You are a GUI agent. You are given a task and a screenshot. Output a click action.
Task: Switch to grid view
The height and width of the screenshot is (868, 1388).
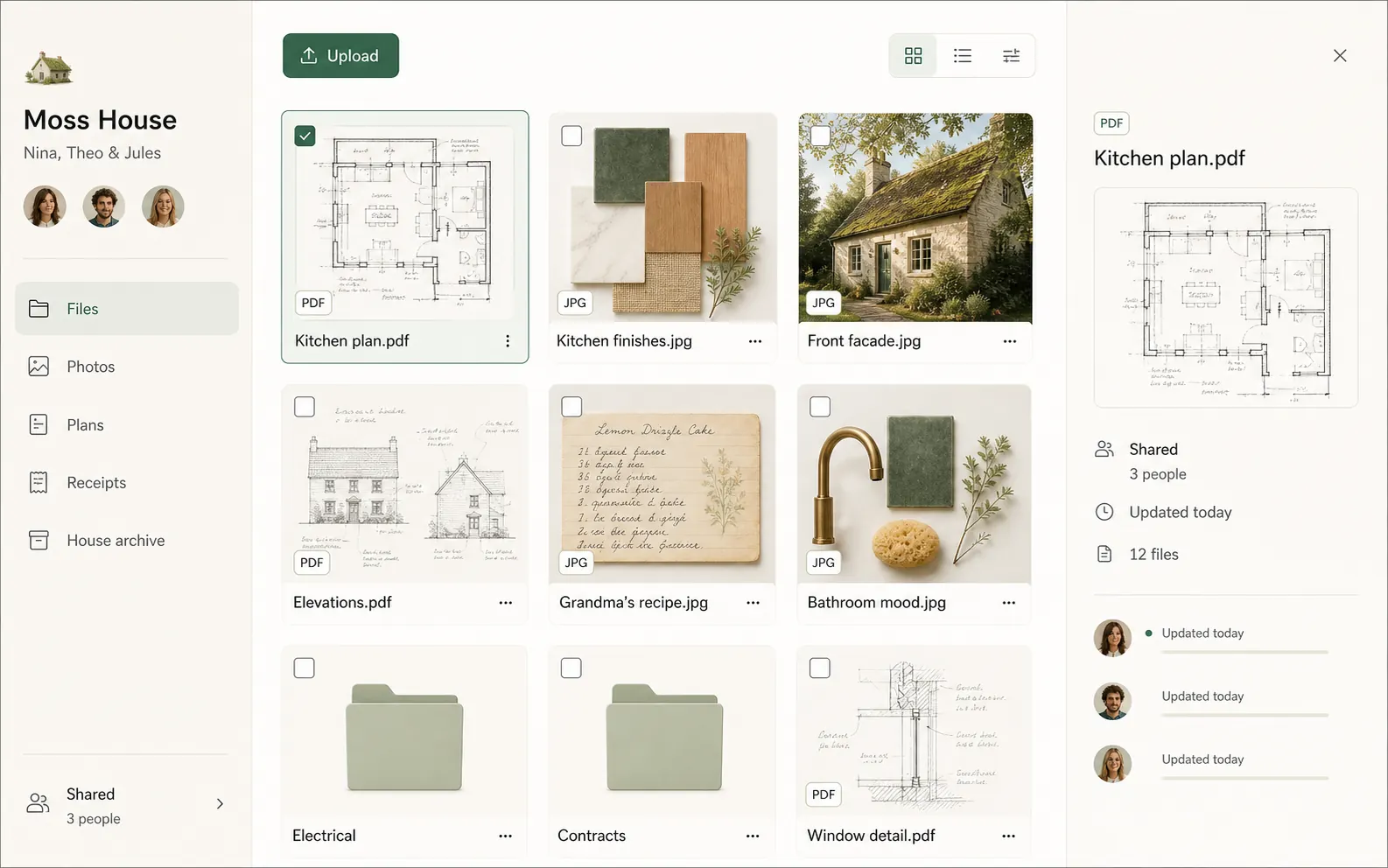point(913,56)
